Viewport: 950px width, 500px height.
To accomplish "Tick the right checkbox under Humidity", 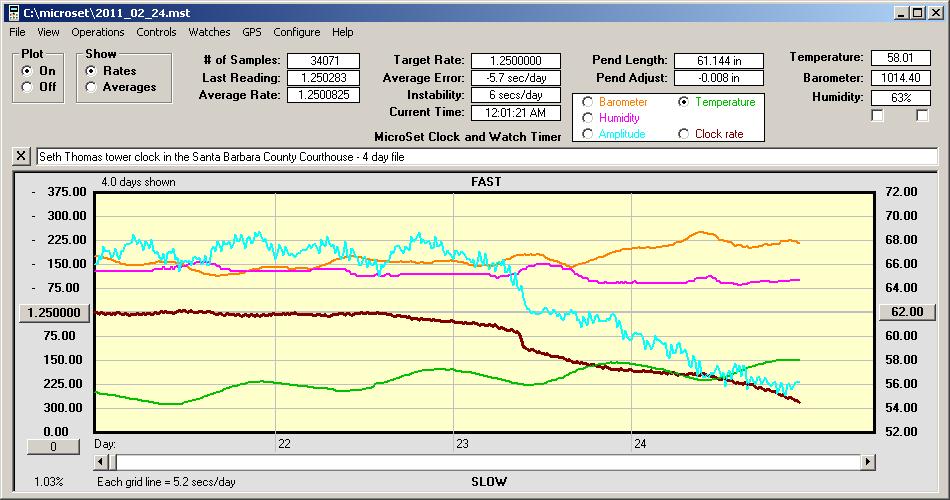I will click(x=922, y=115).
